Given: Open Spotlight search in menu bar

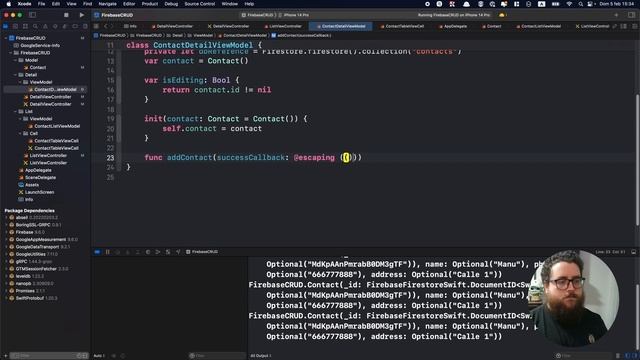Looking at the screenshot, I should (580, 4).
